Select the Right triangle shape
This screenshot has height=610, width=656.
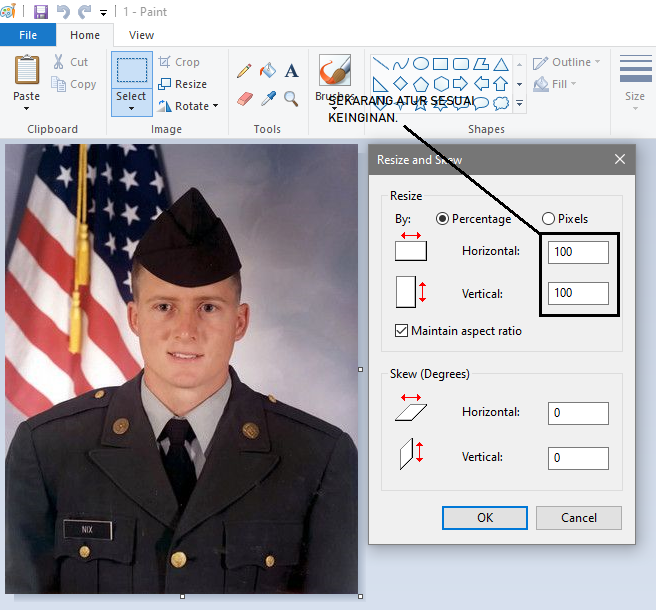[x=379, y=84]
